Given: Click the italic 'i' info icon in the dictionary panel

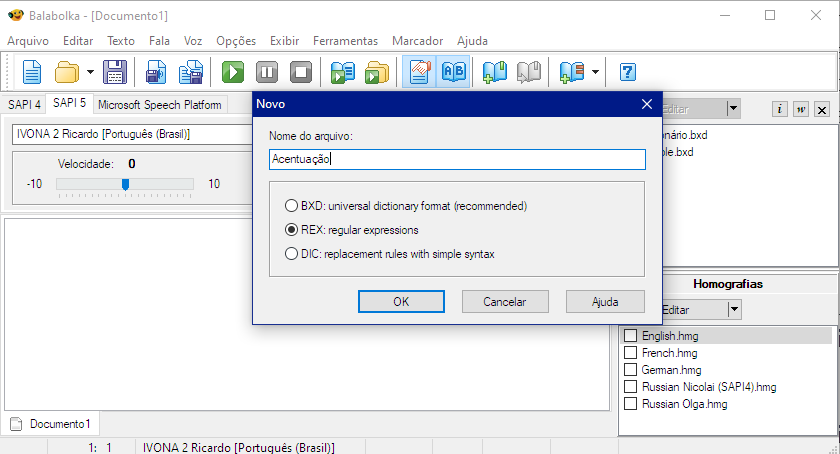Looking at the screenshot, I should [x=779, y=109].
